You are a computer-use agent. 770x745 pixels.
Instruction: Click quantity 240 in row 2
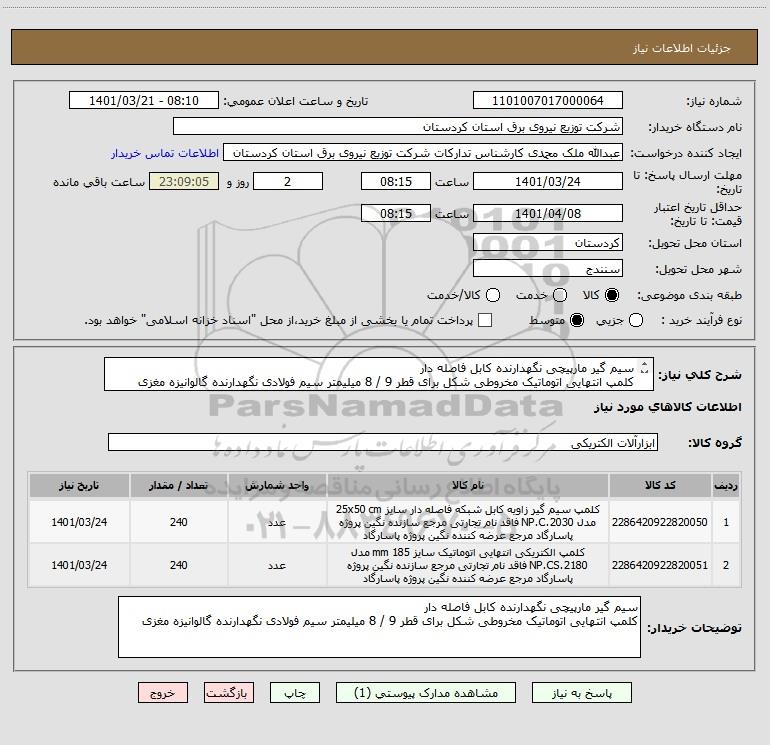pos(178,565)
